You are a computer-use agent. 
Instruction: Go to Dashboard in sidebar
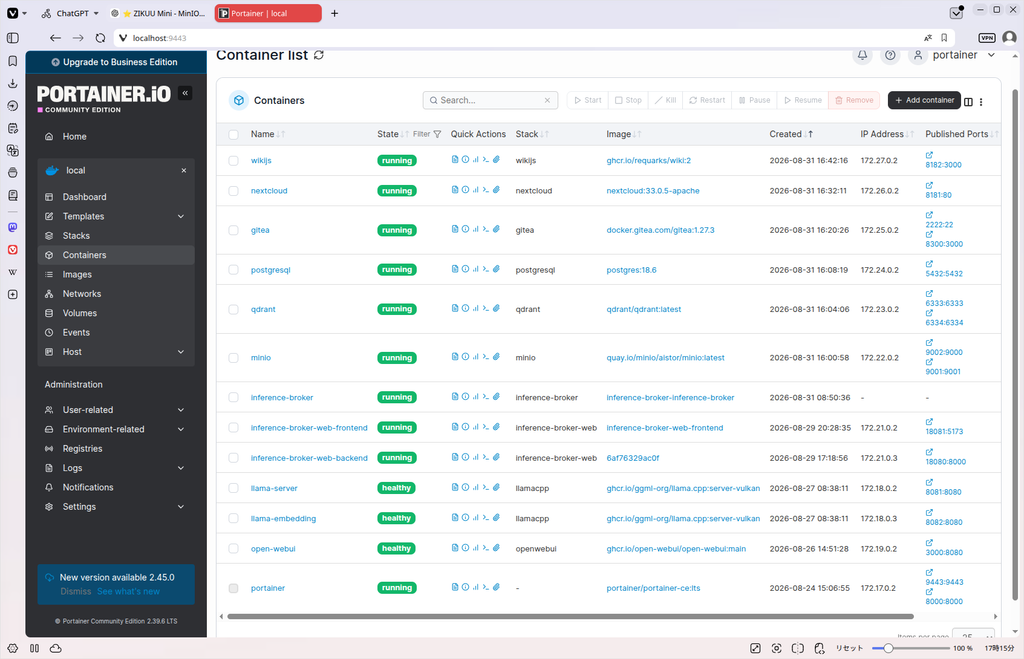pos(116,197)
